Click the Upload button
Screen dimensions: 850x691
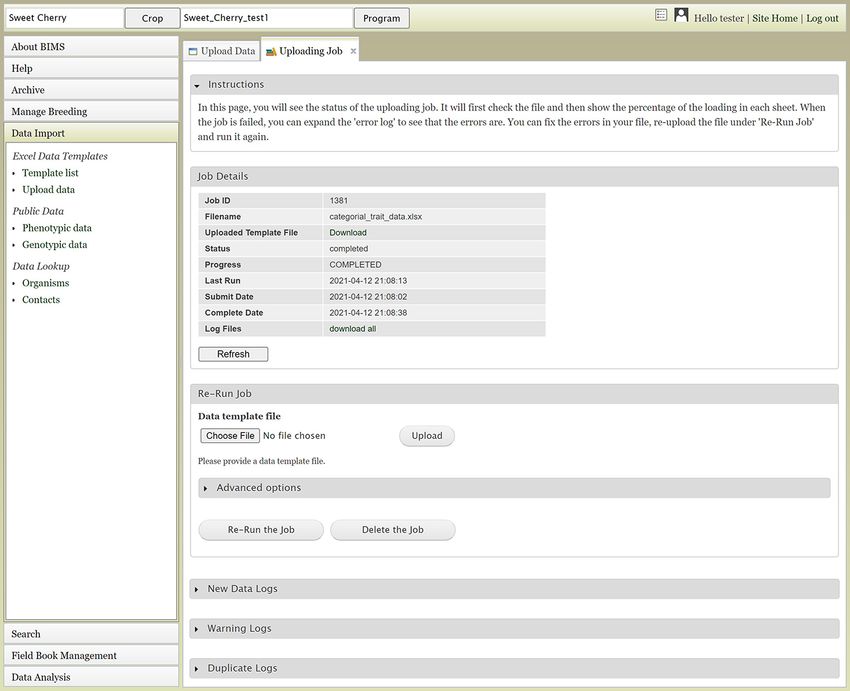pos(427,436)
